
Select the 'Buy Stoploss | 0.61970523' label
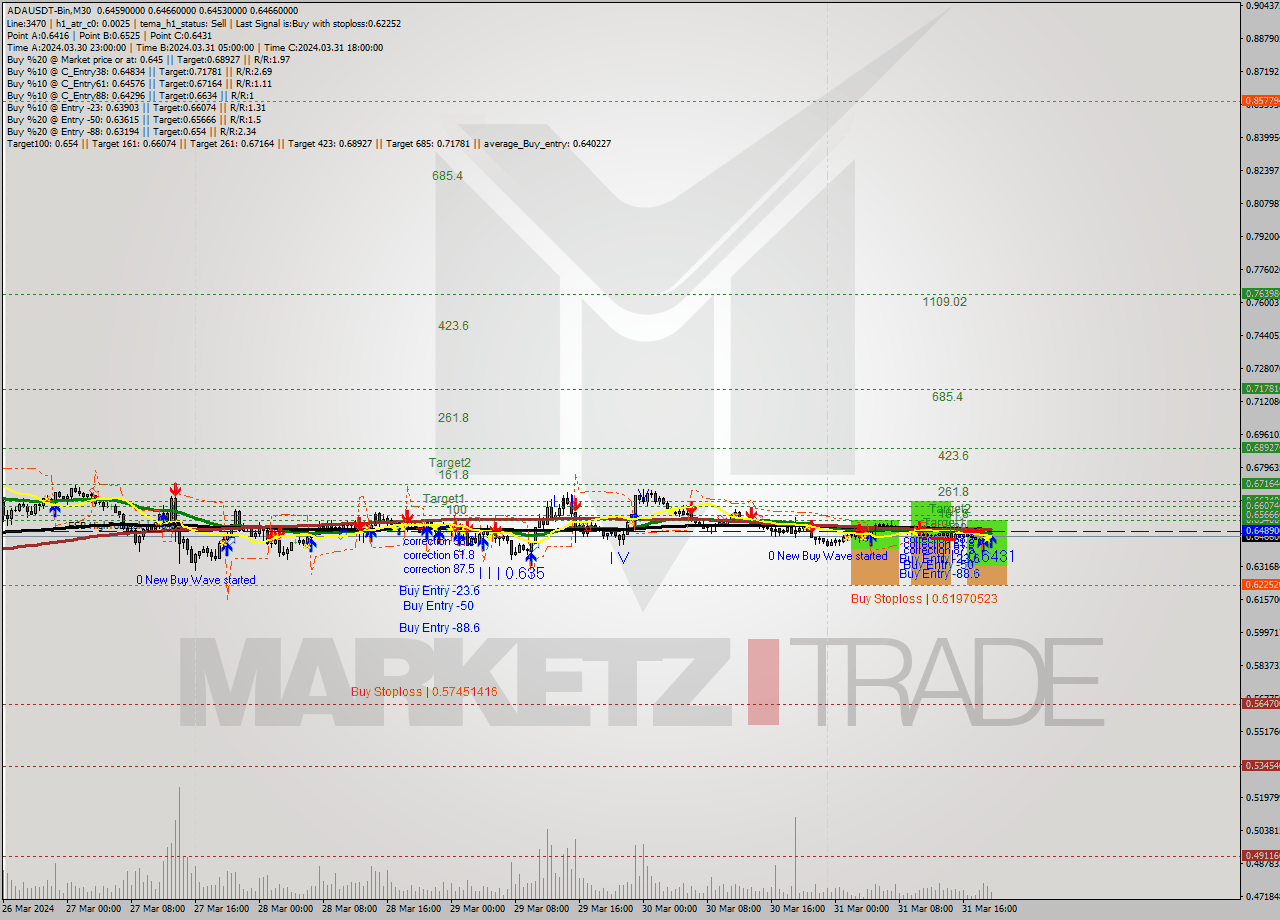(x=924, y=599)
